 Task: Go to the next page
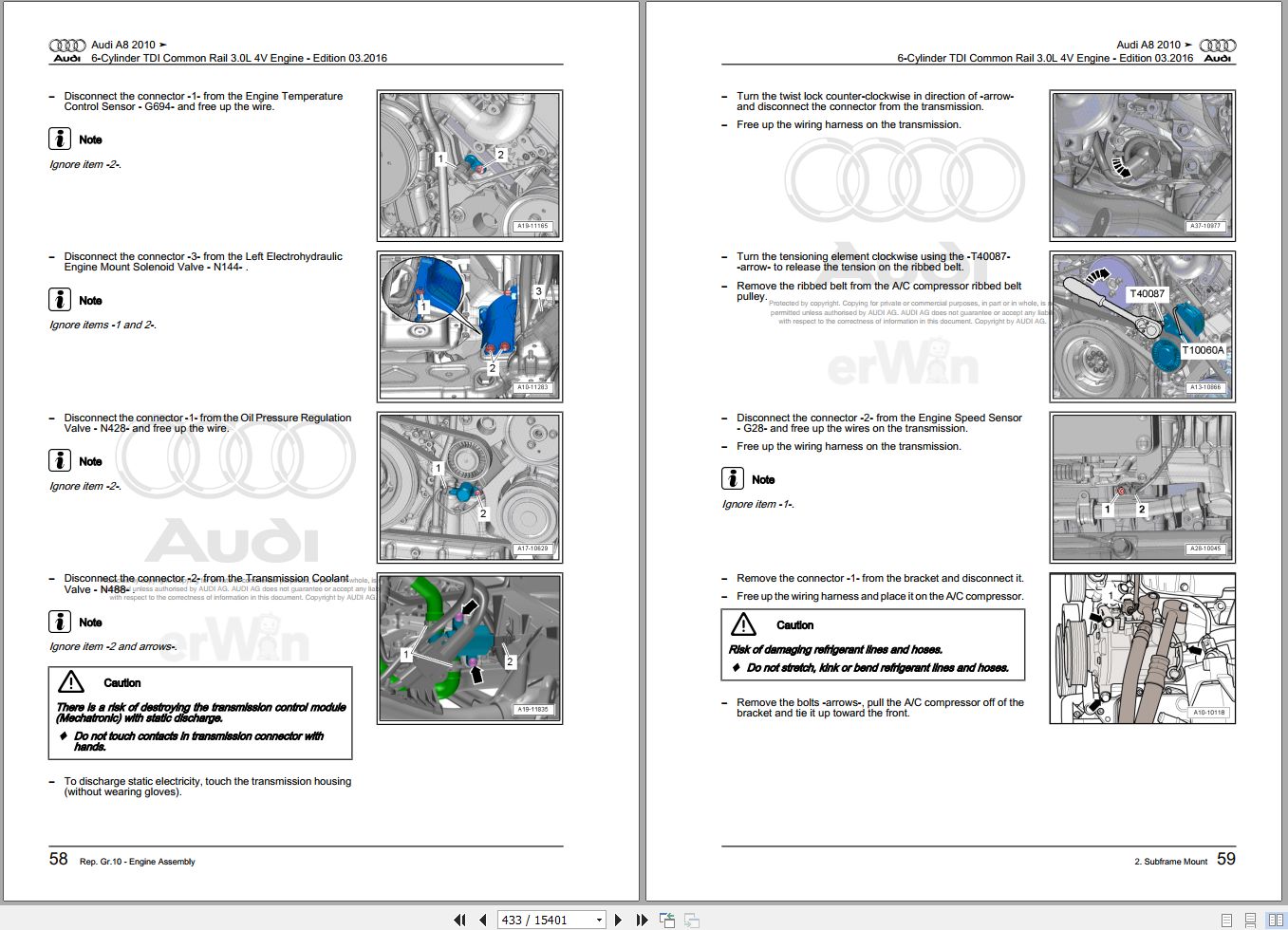619,920
